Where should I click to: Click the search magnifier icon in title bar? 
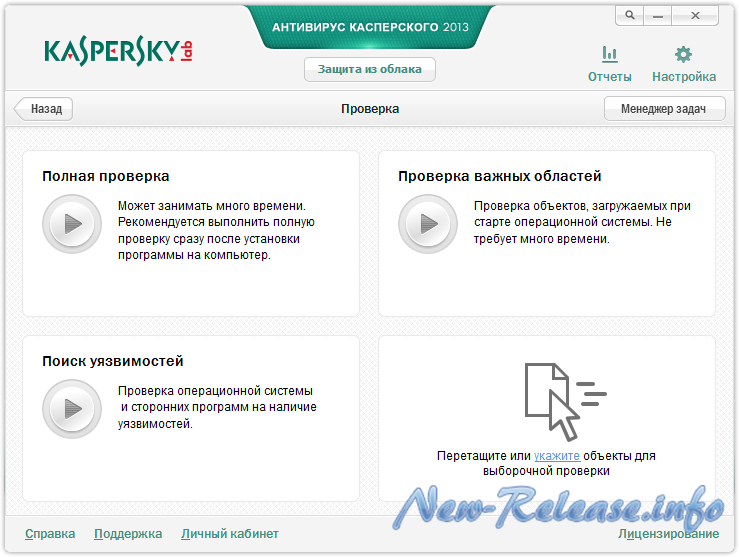630,16
